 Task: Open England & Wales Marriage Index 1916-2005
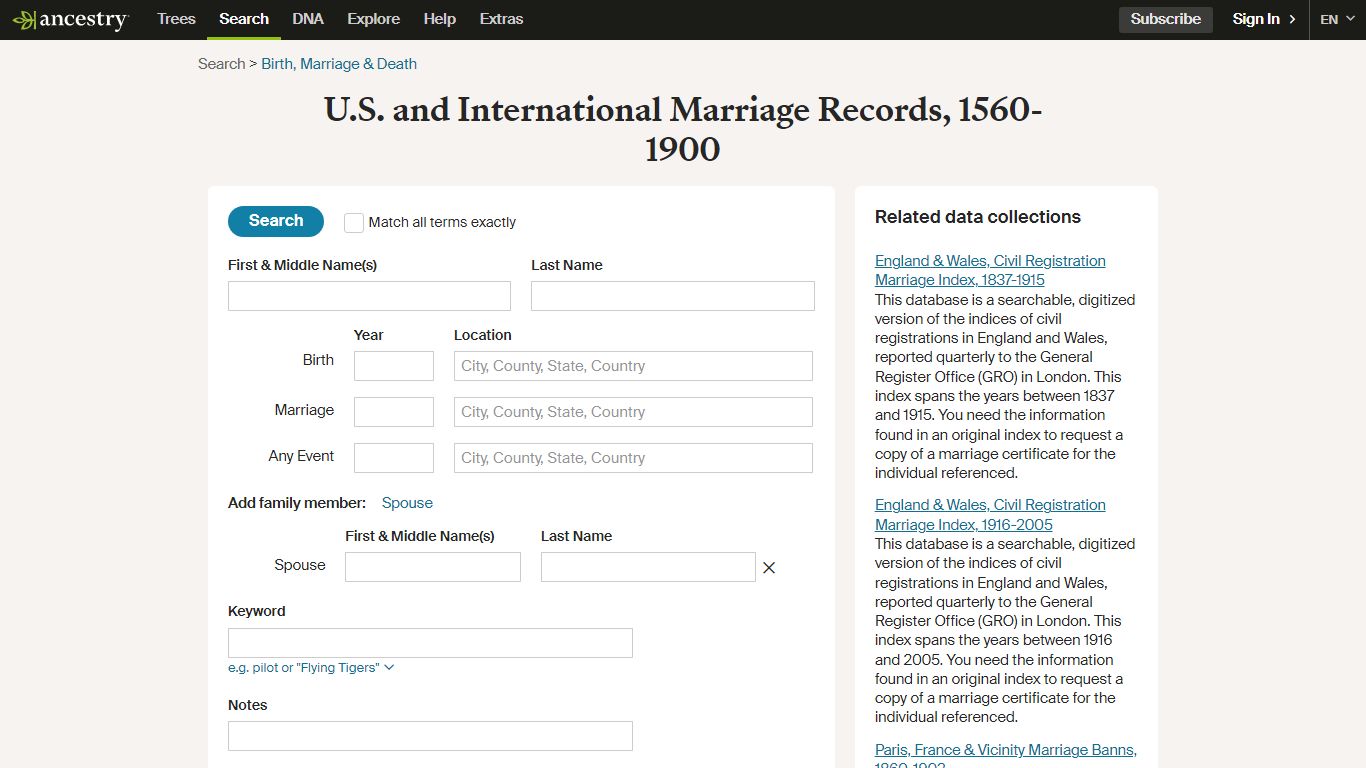[990, 515]
